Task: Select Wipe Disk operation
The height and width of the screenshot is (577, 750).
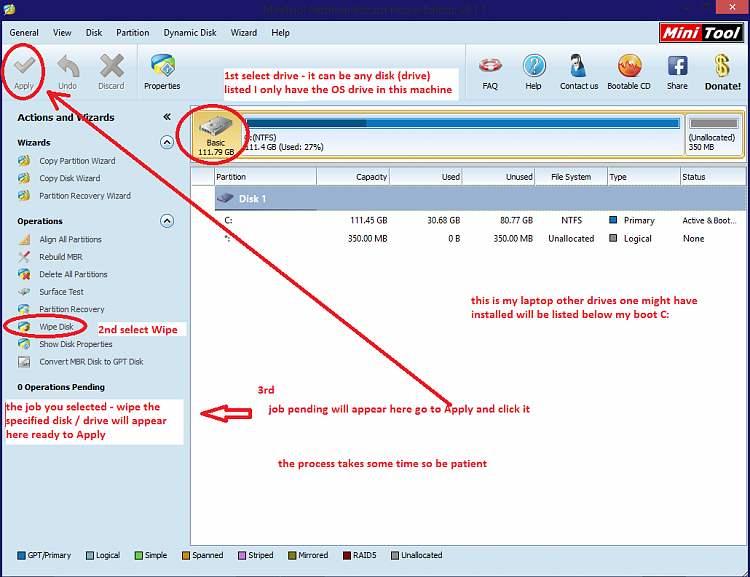Action: tap(56, 327)
